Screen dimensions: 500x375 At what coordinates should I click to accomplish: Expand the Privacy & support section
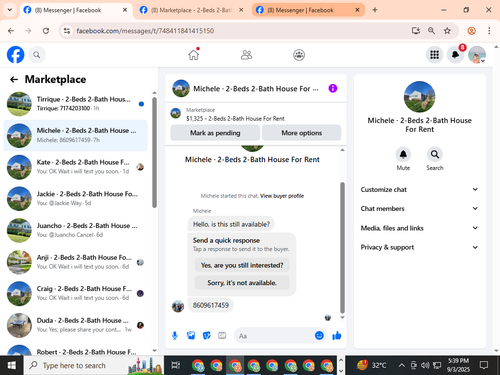(419, 247)
